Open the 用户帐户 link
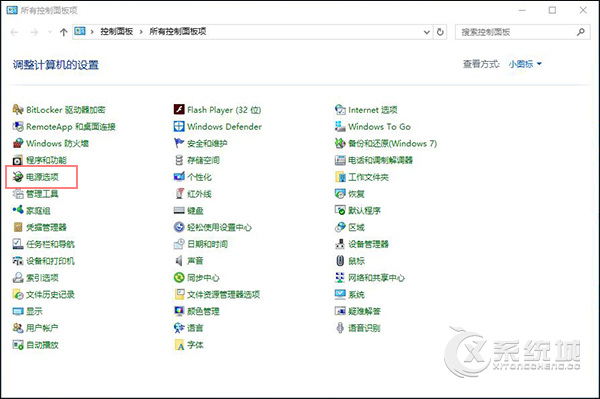 tap(42, 328)
